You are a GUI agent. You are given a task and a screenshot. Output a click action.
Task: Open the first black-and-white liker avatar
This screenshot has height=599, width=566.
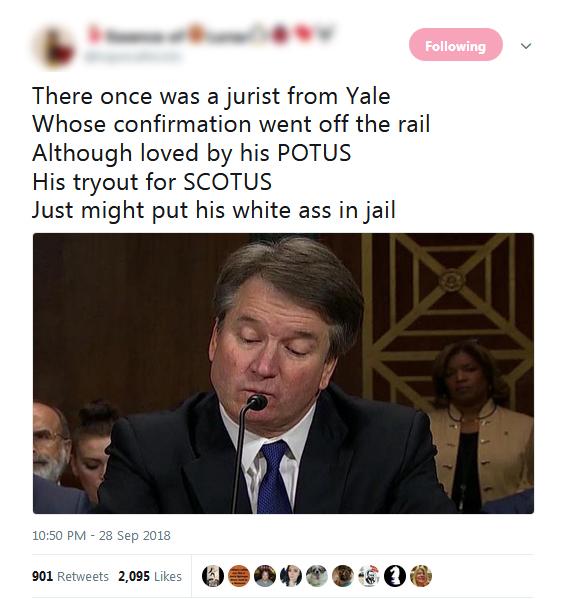213,576
